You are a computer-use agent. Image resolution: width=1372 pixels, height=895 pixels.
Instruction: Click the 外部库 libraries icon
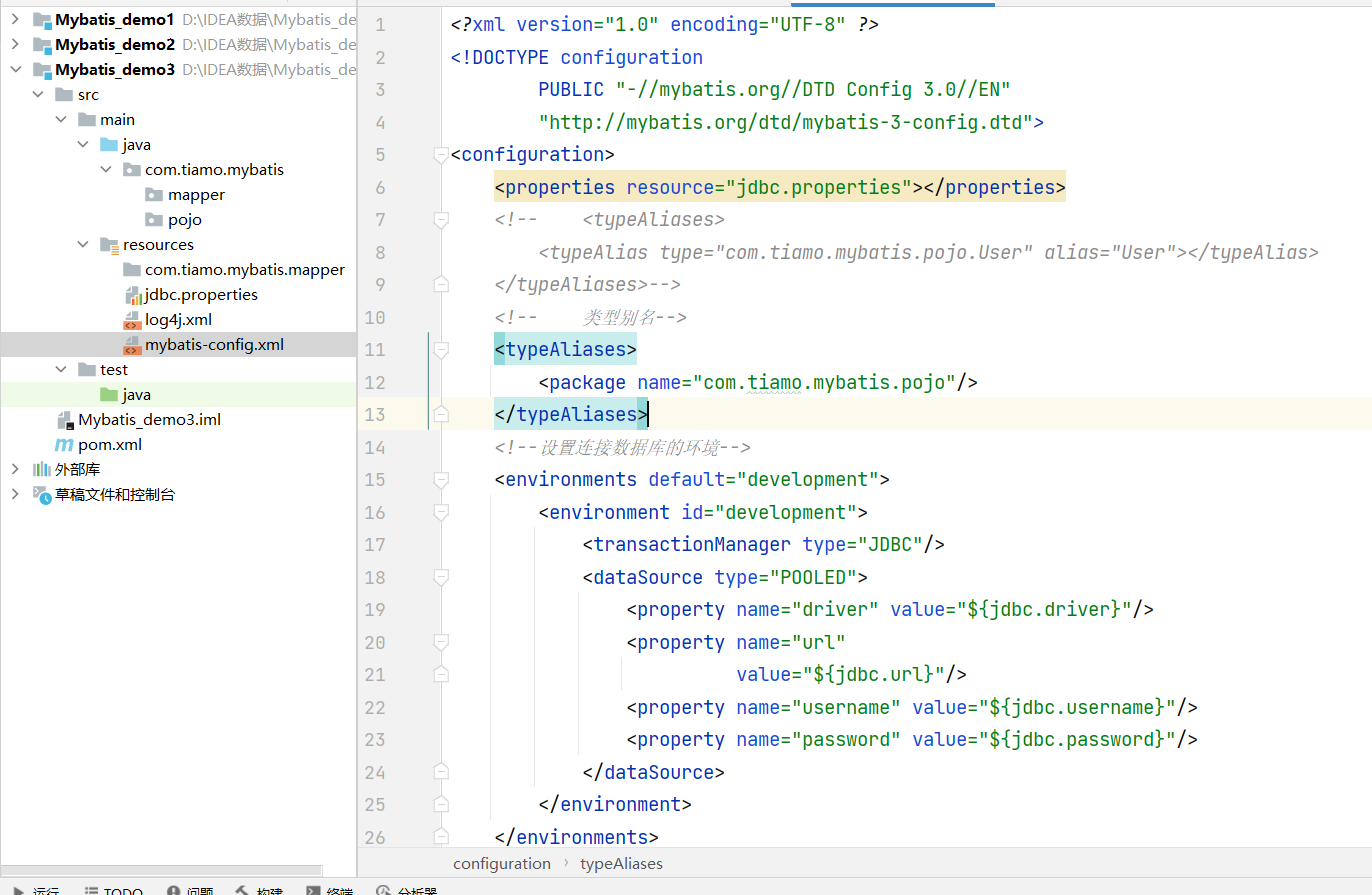[x=42, y=470]
